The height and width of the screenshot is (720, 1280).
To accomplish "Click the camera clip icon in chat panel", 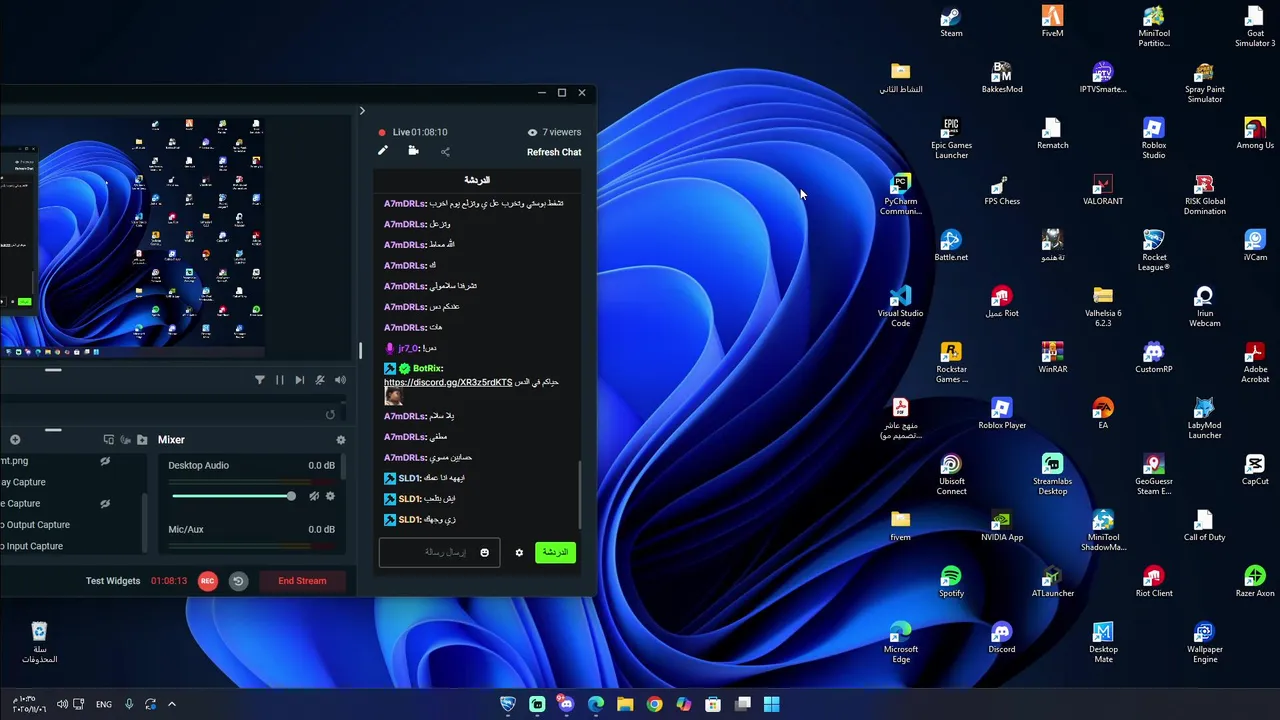I will tap(413, 151).
